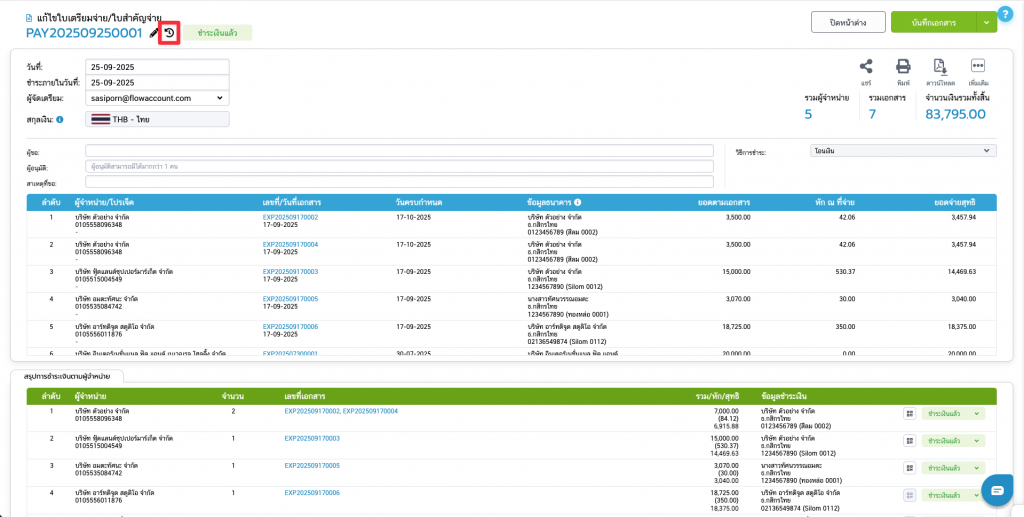Click the THB - ไทย currency field

[x=159, y=120]
